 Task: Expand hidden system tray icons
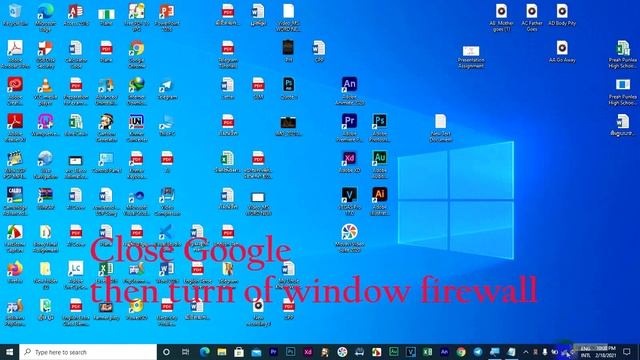[x=526, y=352]
